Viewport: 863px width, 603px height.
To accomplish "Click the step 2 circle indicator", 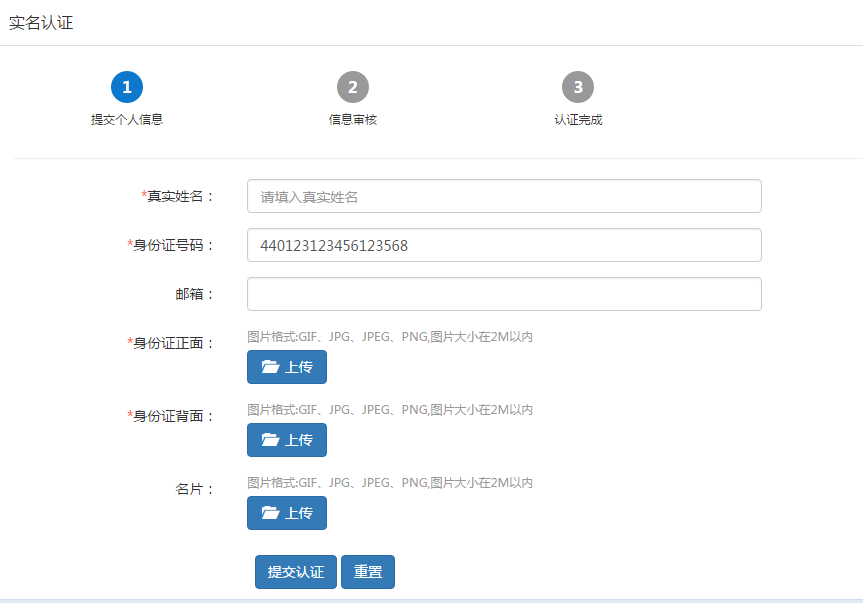I will (x=353, y=87).
